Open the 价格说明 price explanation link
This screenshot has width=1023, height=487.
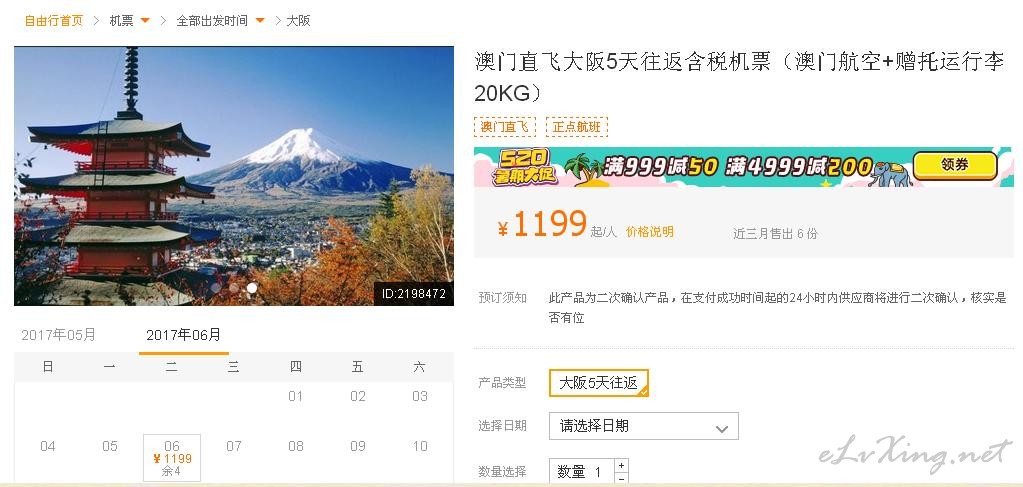coord(650,232)
